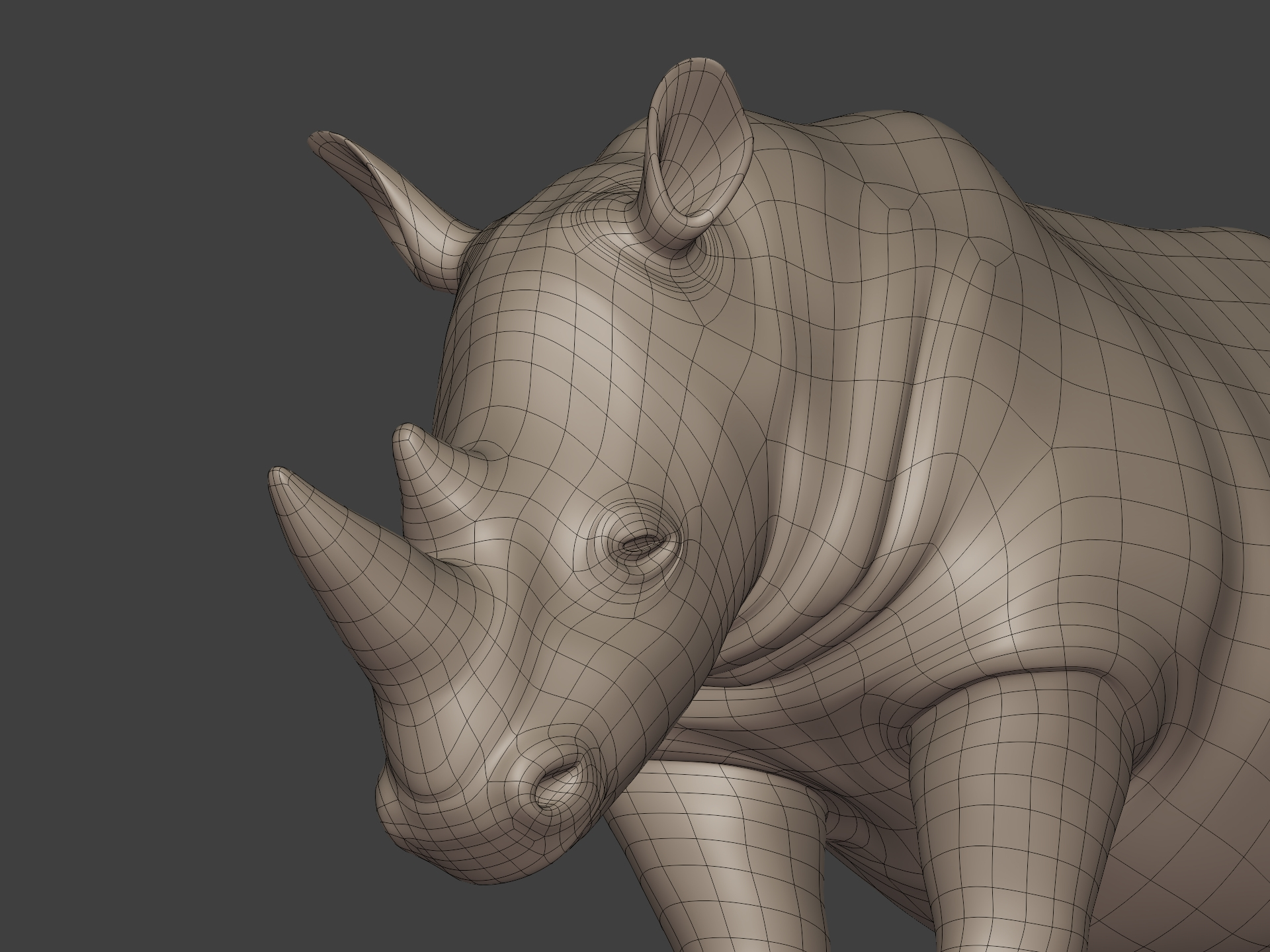
Task: Select the rhino's eye mesh
Action: pos(643,545)
